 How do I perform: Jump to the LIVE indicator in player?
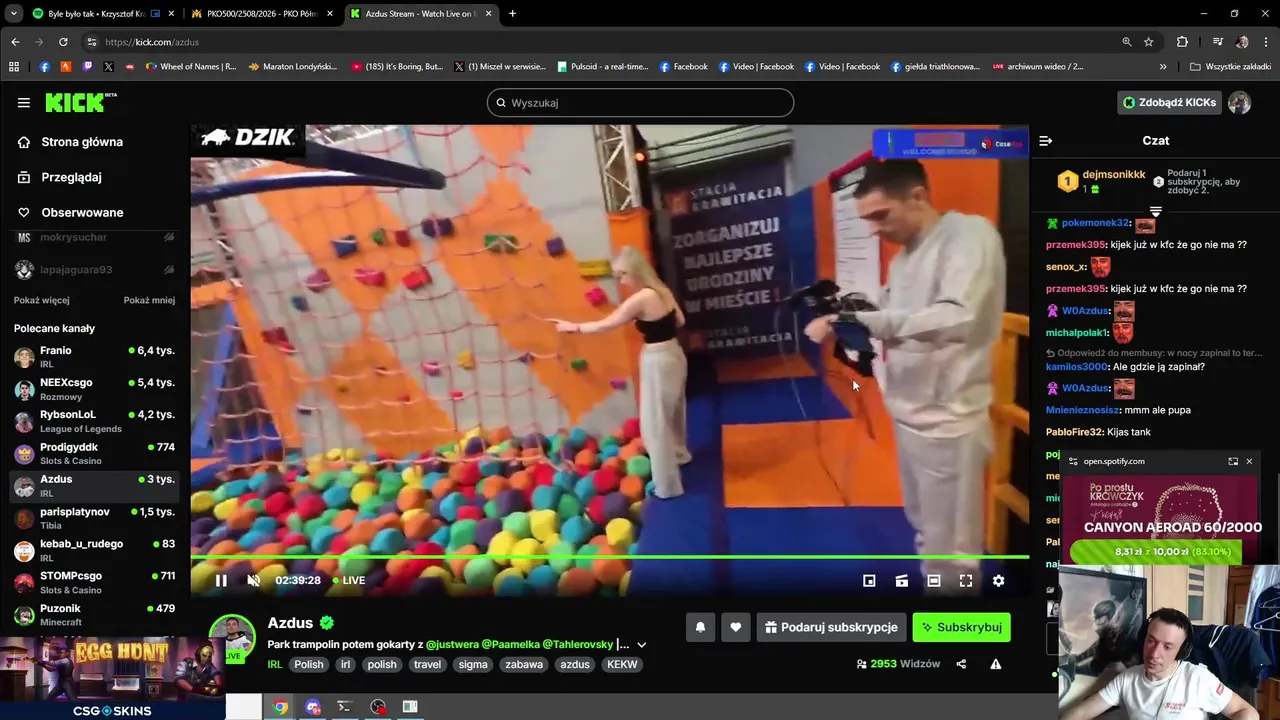click(349, 580)
